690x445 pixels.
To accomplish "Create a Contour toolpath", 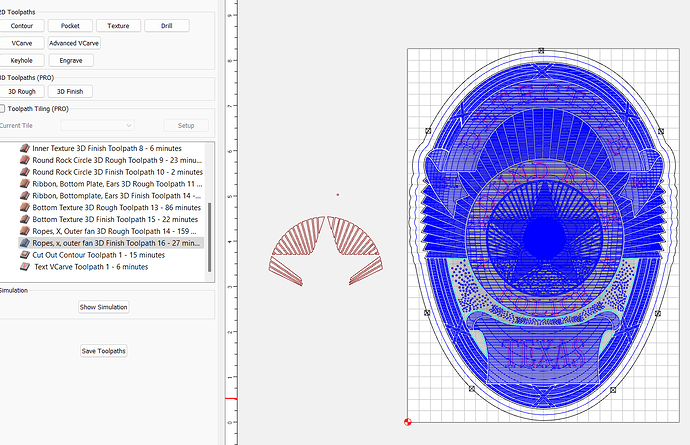I will (22, 25).
